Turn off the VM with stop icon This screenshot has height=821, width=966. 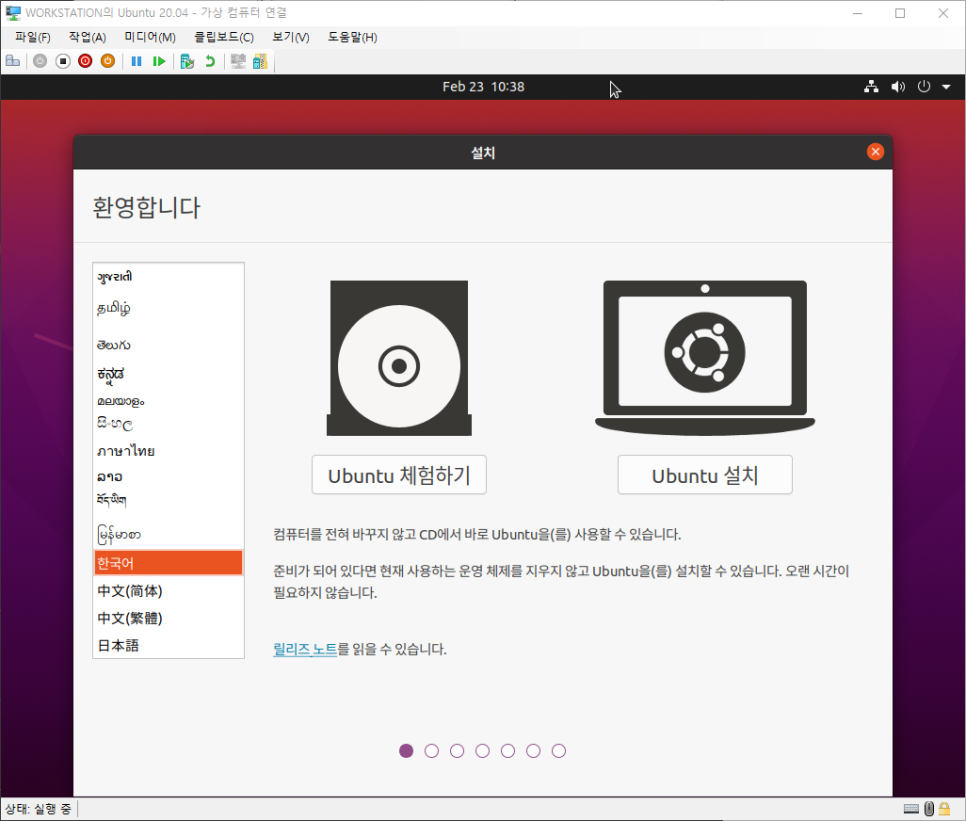[x=63, y=61]
